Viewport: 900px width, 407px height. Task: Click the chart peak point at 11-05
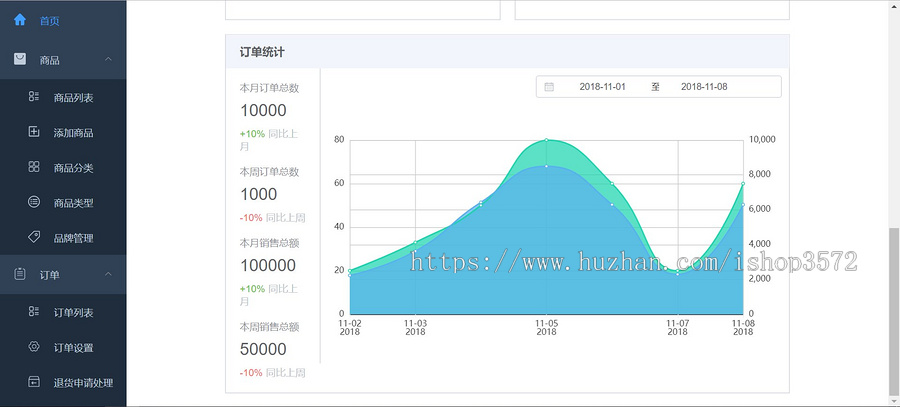546,139
